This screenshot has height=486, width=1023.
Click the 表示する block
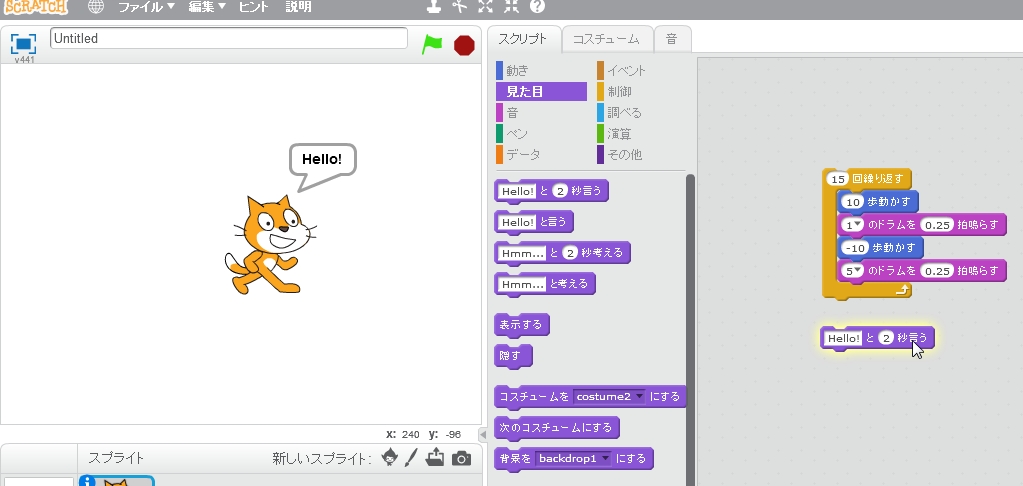521,324
